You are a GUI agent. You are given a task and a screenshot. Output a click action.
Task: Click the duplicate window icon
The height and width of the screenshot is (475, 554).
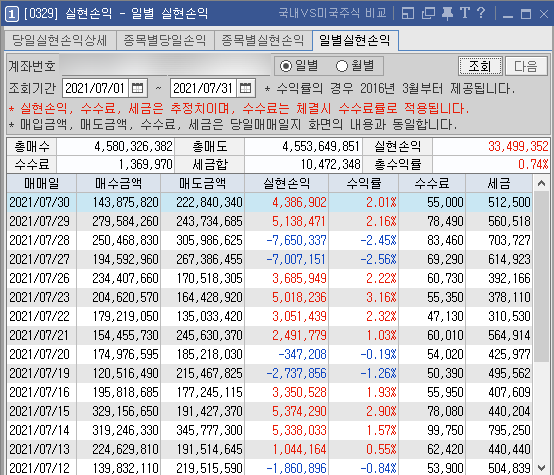[x=428, y=13]
